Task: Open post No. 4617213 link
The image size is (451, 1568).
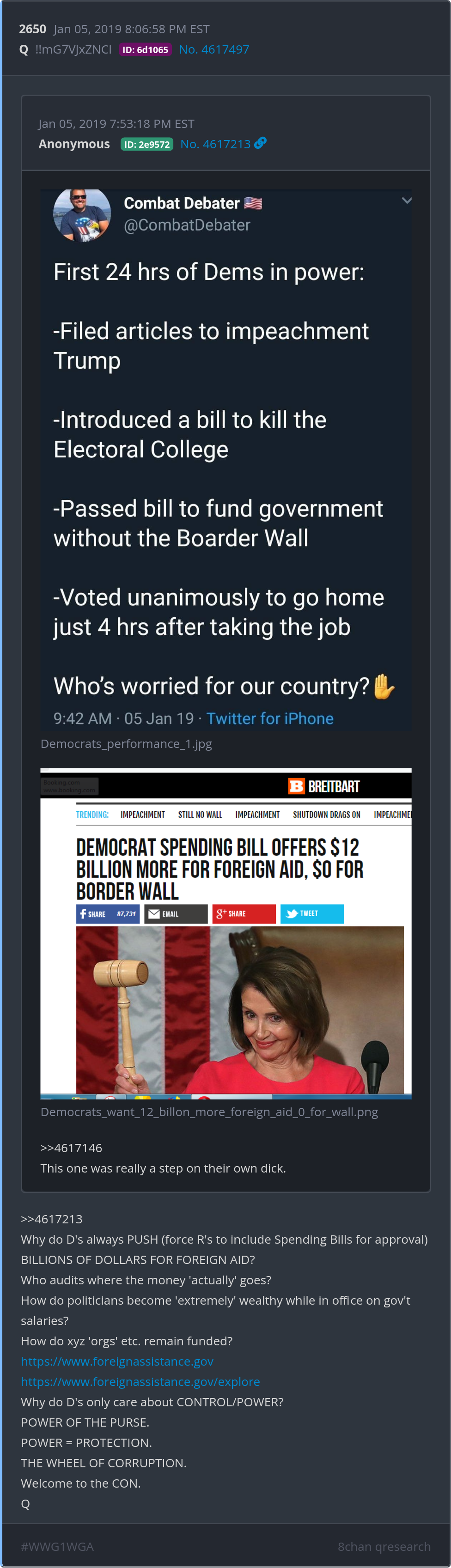Action: [215, 144]
